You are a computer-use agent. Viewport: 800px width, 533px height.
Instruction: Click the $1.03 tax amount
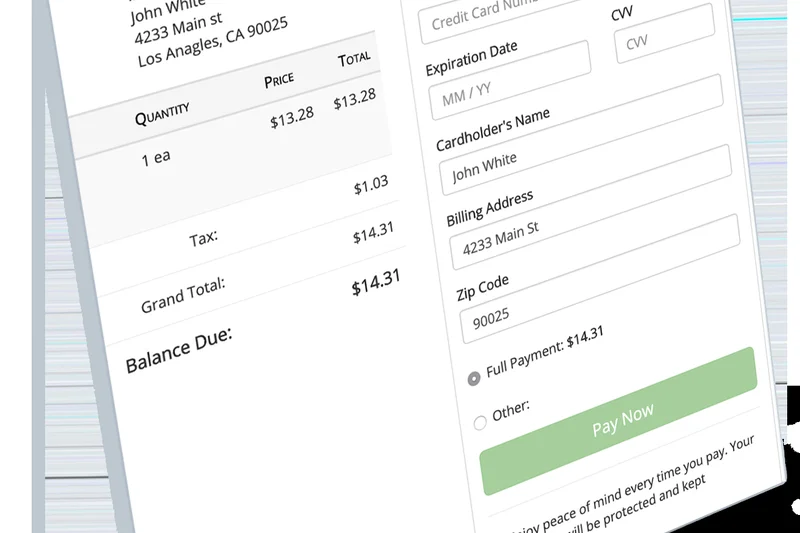pyautogui.click(x=370, y=185)
